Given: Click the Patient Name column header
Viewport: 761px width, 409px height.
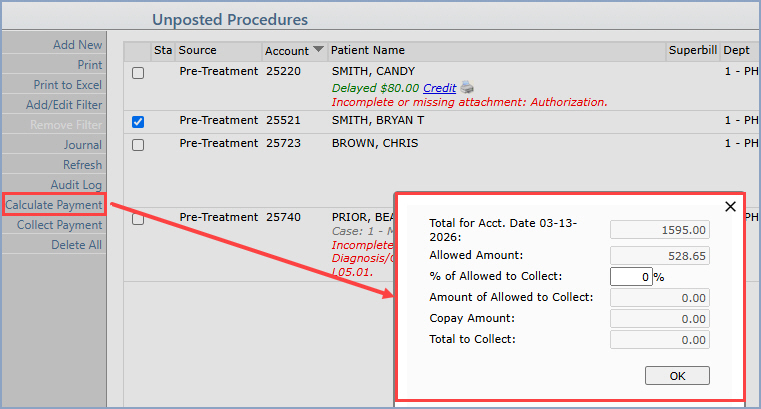Looking at the screenshot, I should pos(368,50).
